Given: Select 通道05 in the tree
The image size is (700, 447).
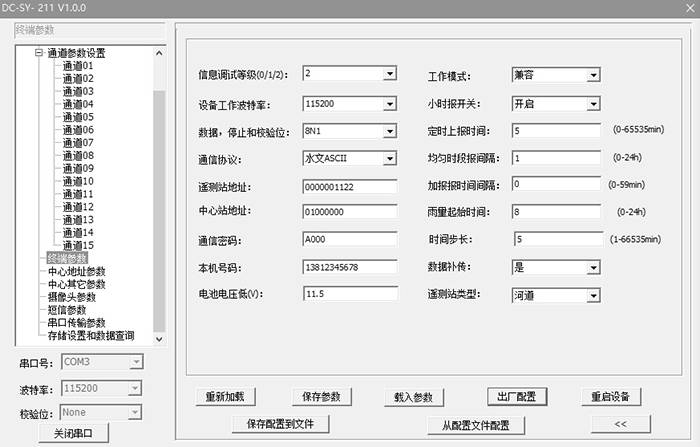Looking at the screenshot, I should 78,117.
